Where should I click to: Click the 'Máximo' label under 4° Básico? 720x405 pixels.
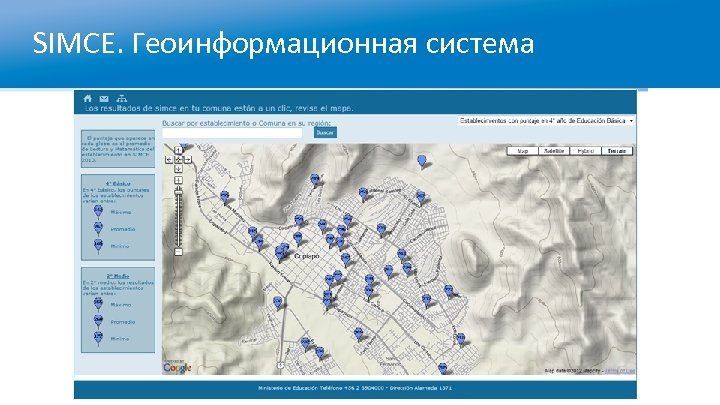tap(121, 212)
